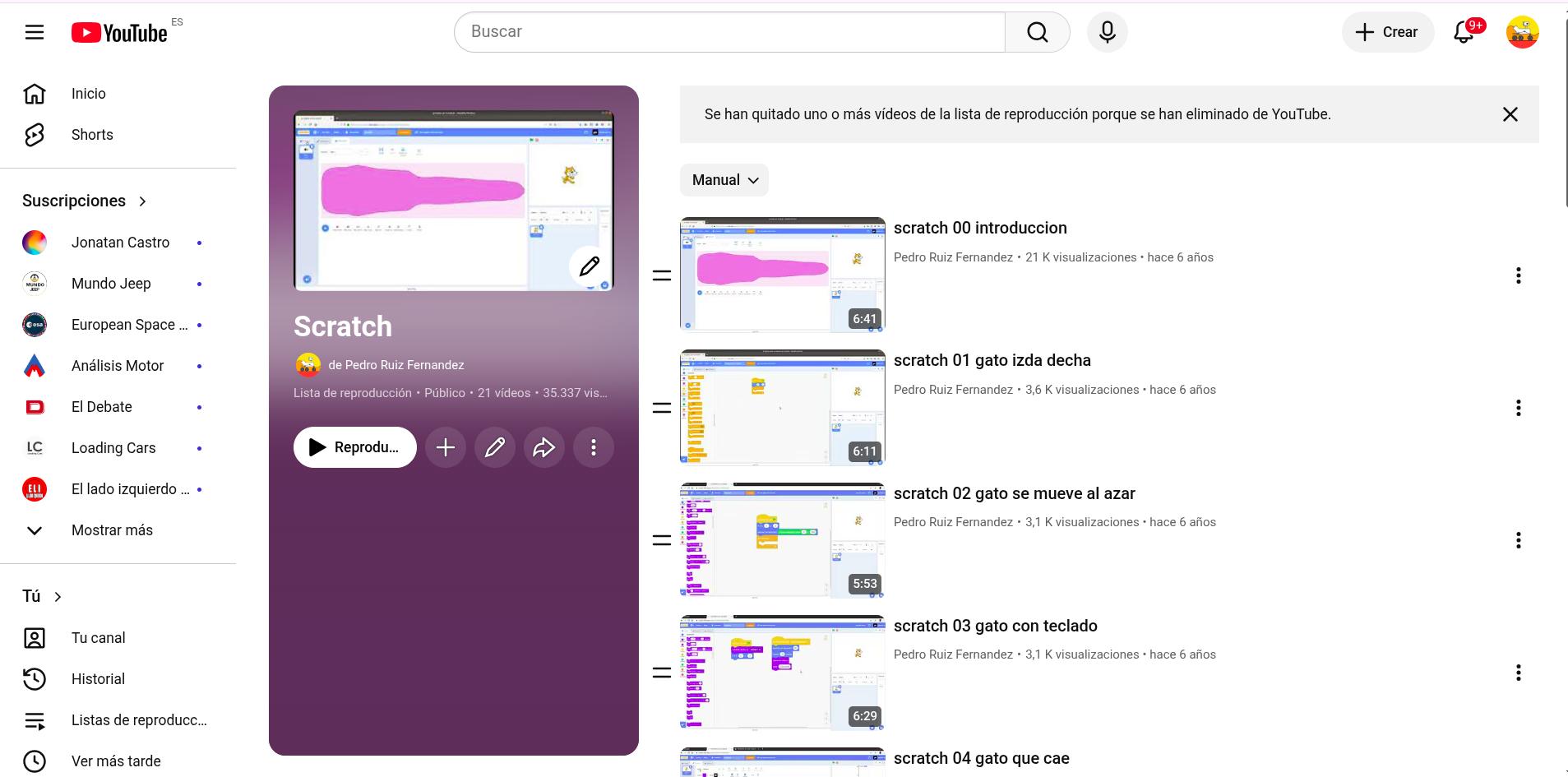Screen dimensions: 1568x777
Task: Grab reorder handle of scratch 02 gato se mueve
Action: point(662,540)
